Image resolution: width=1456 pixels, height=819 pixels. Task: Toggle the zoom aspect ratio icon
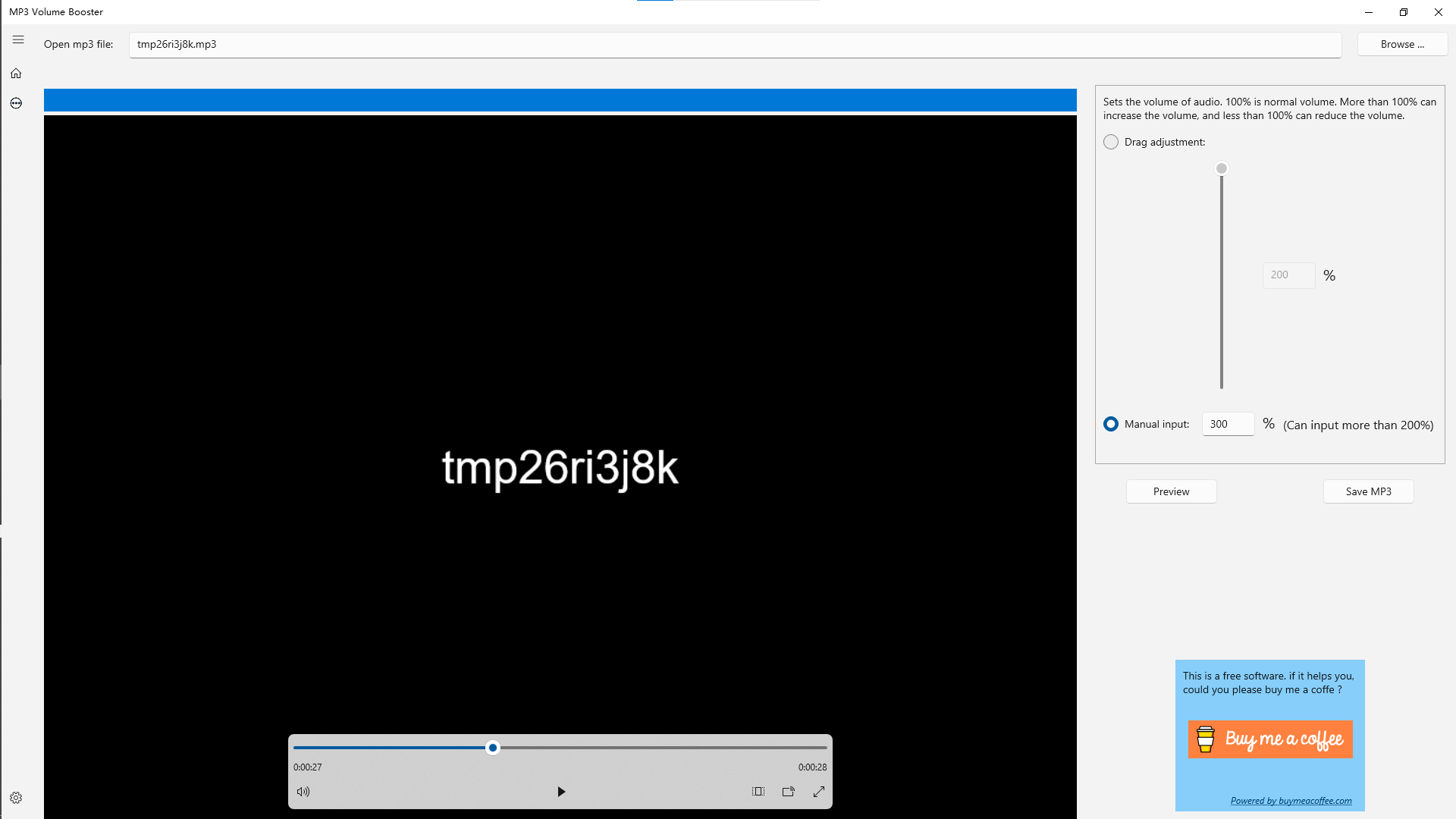(x=758, y=792)
